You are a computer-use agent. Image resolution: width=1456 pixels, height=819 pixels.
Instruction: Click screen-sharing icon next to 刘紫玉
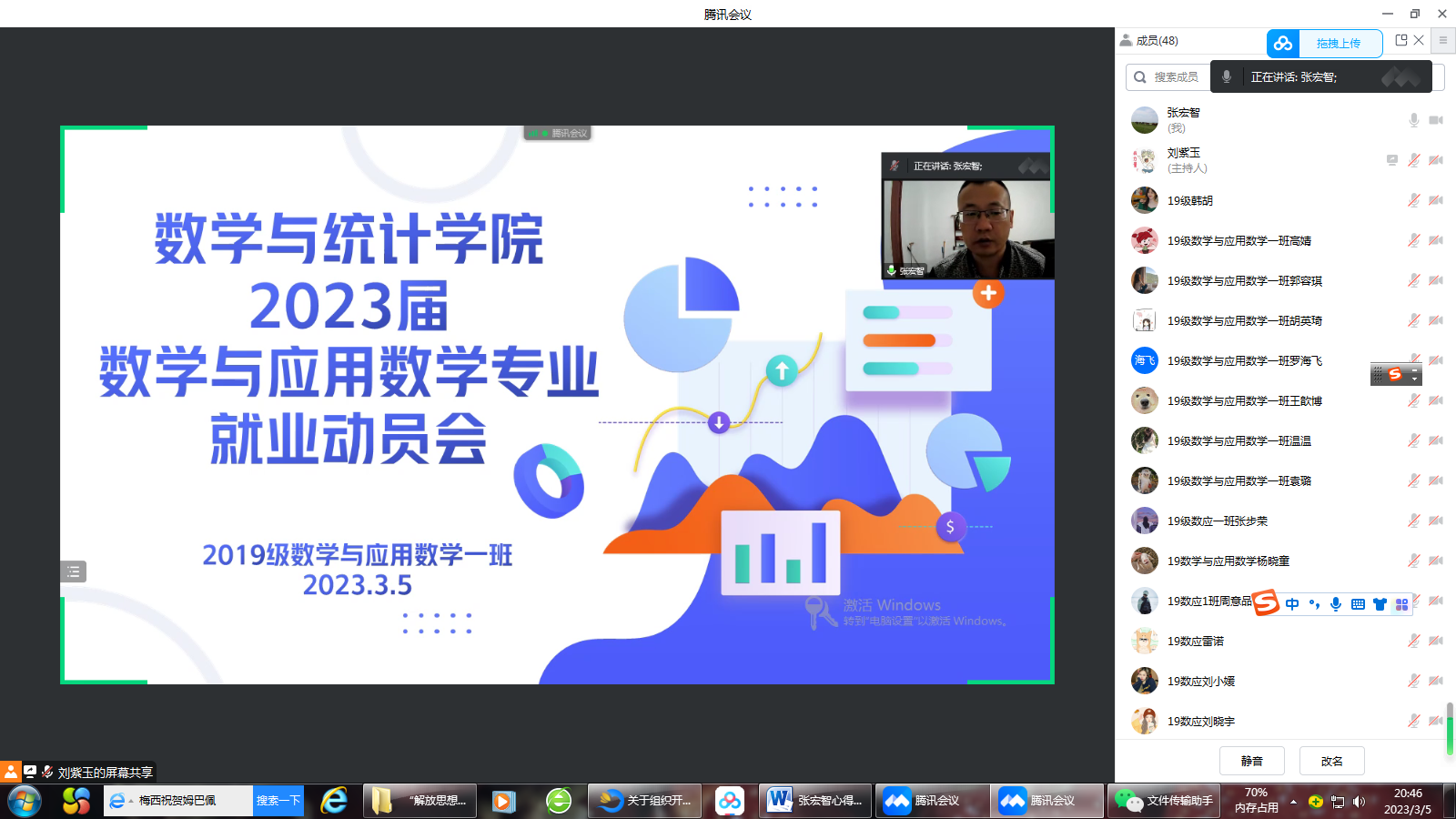[1391, 160]
